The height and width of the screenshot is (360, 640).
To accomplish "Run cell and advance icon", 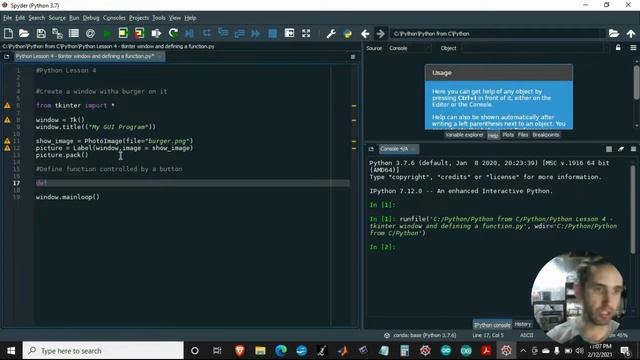I will [139, 33].
